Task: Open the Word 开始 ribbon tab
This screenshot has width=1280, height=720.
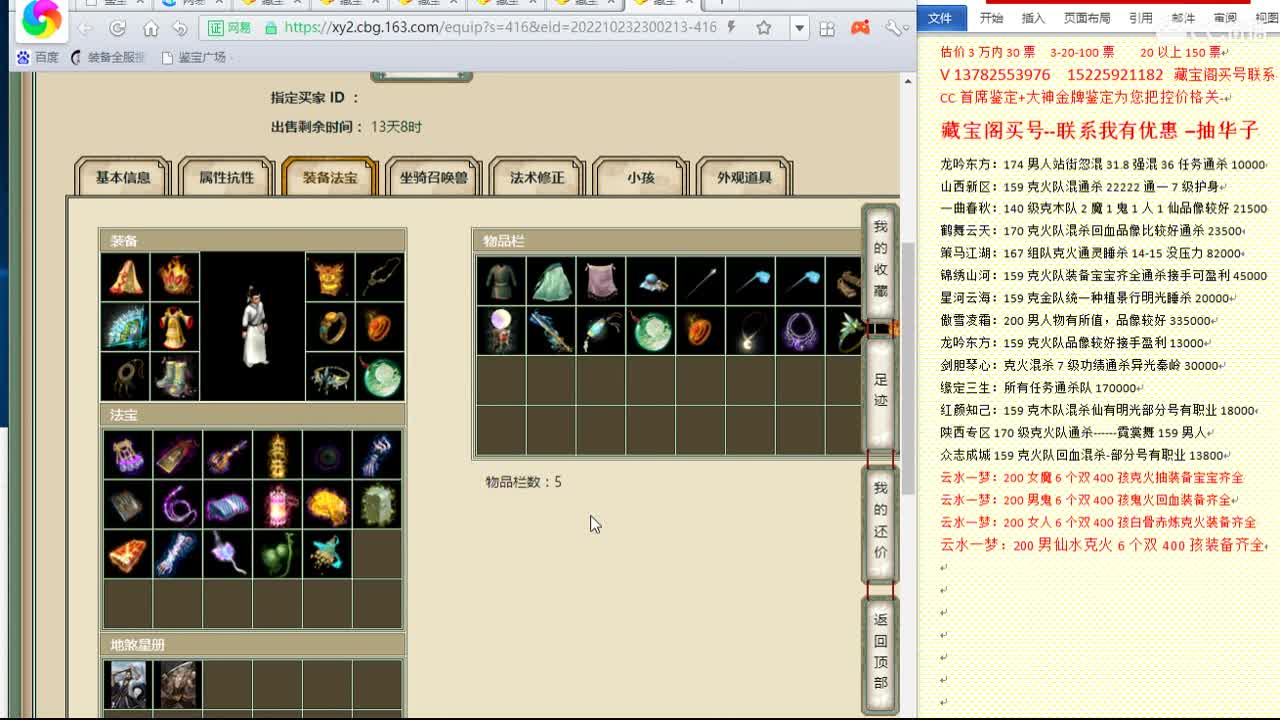Action: 991,18
